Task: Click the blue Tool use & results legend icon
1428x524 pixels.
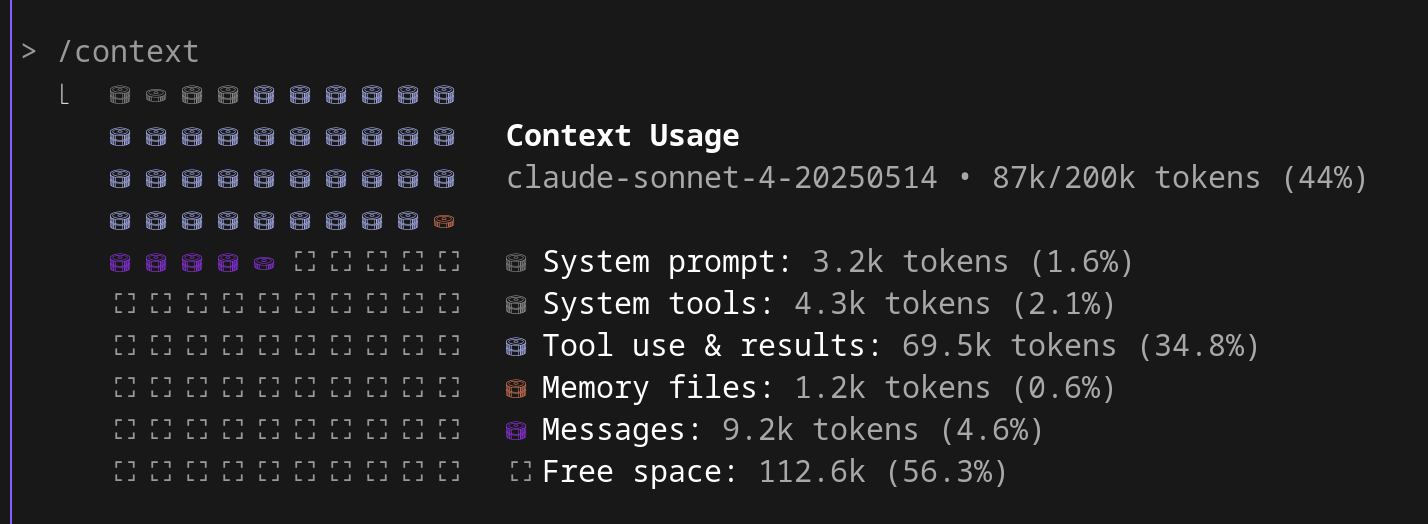Action: pos(516,347)
